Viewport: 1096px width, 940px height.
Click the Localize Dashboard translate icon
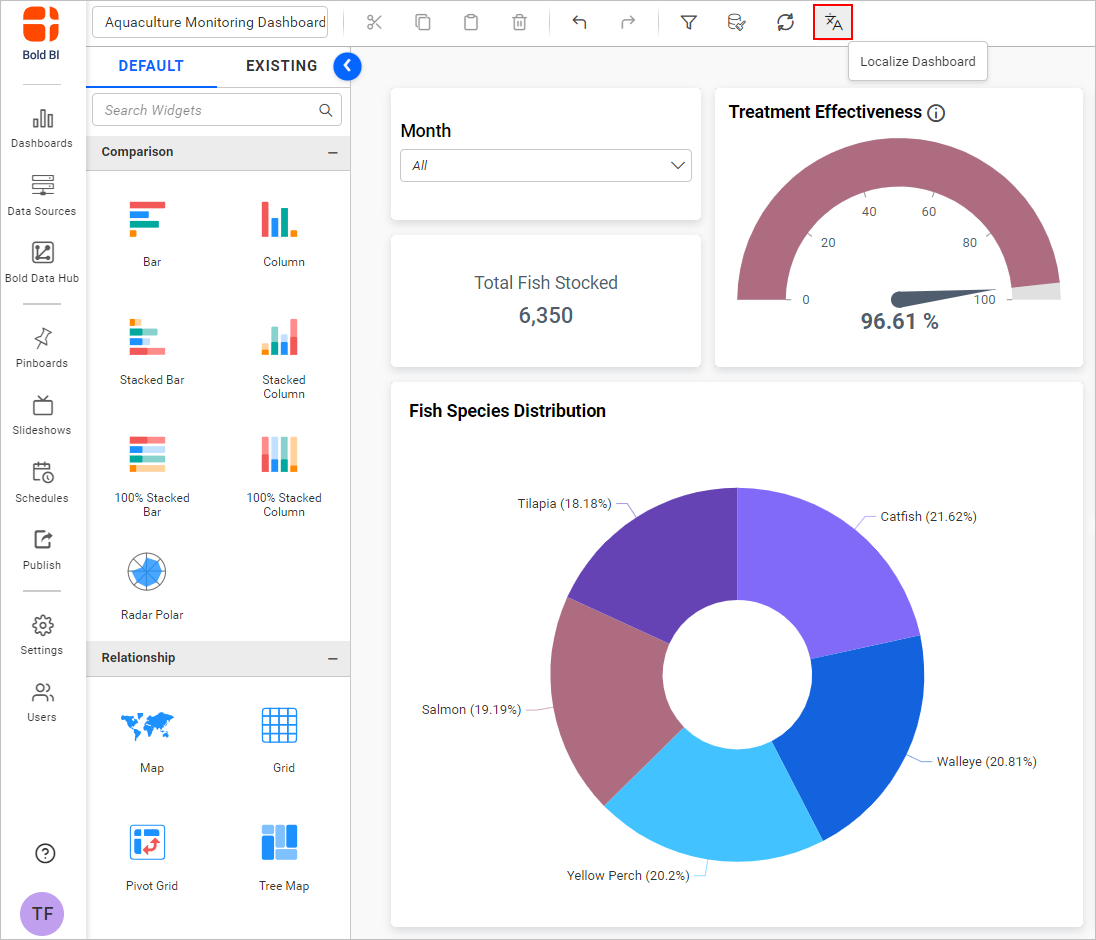pyautogui.click(x=833, y=22)
